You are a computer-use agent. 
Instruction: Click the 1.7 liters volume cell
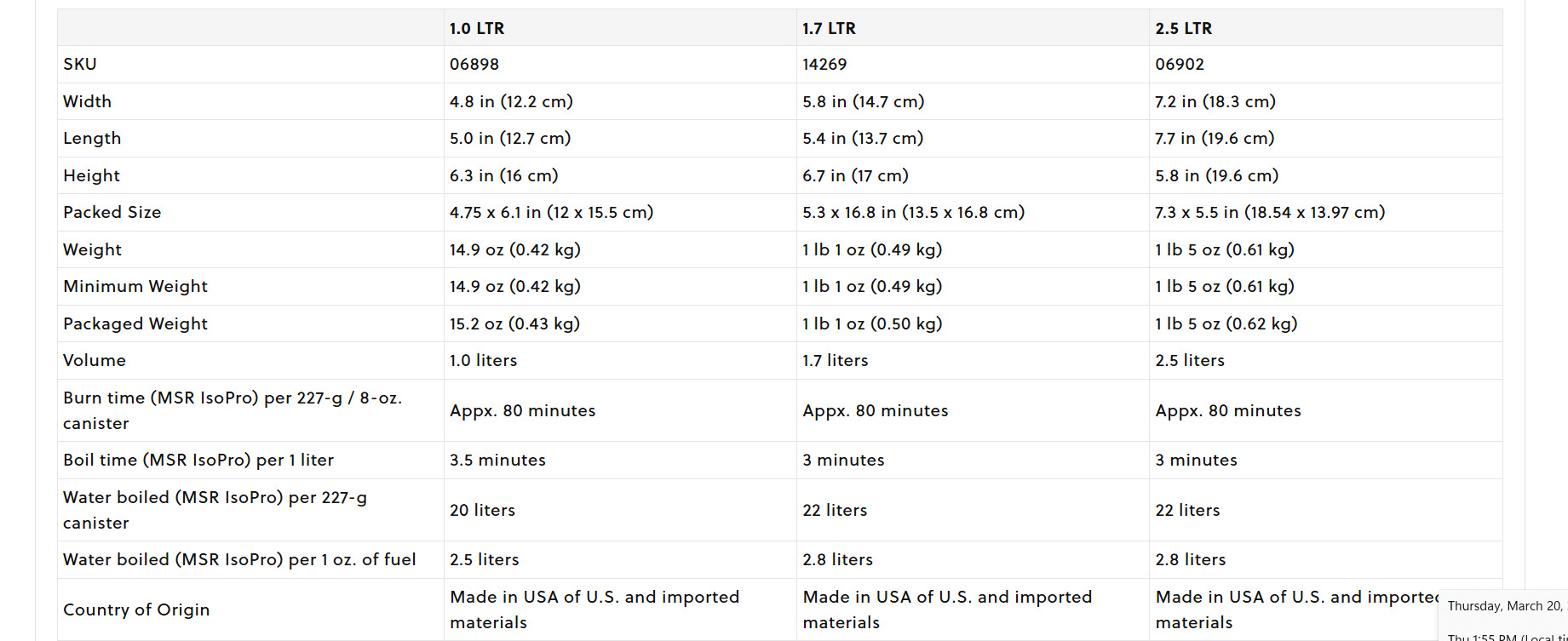[835, 360]
